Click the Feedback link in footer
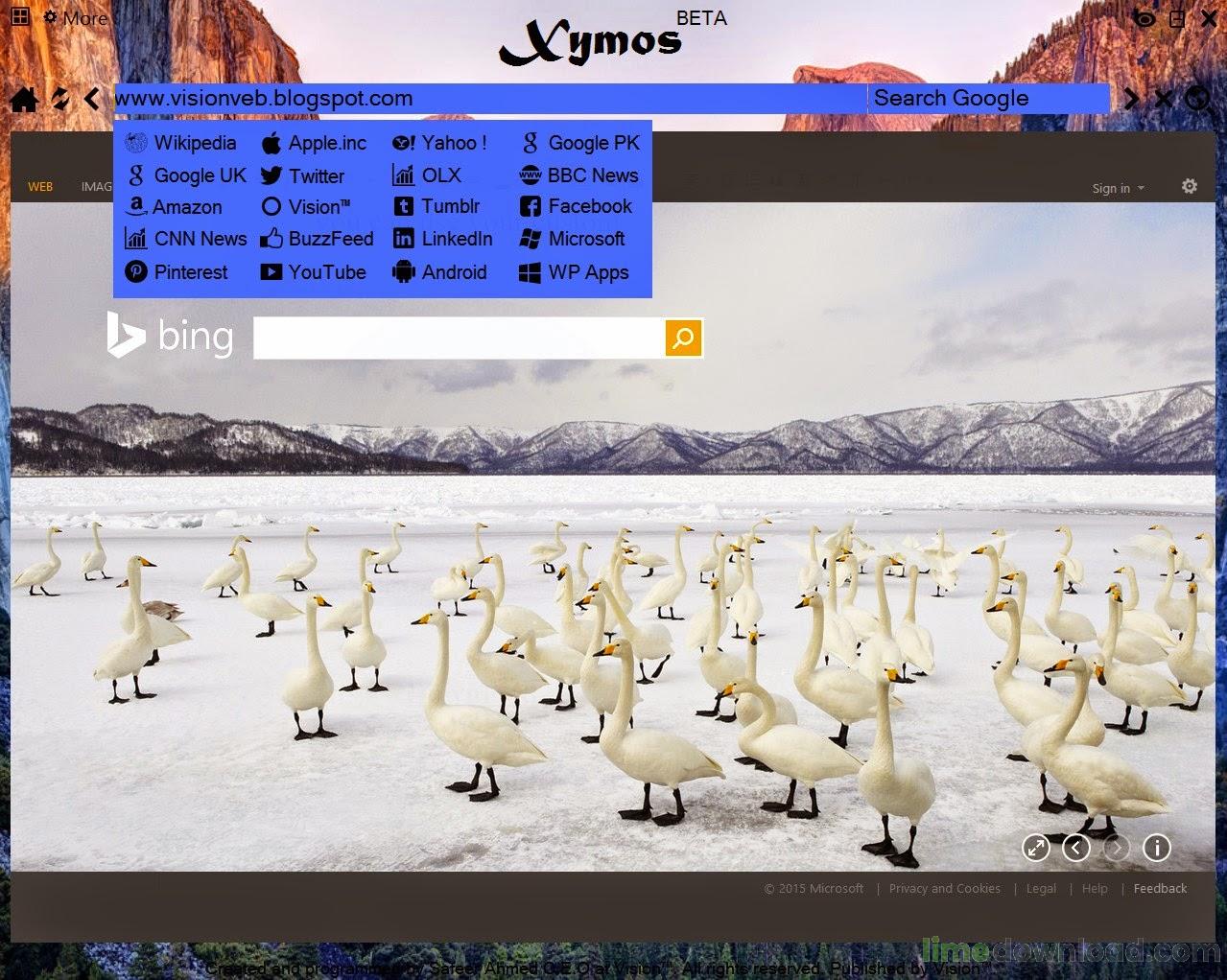The height and width of the screenshot is (980, 1227). [x=1160, y=888]
